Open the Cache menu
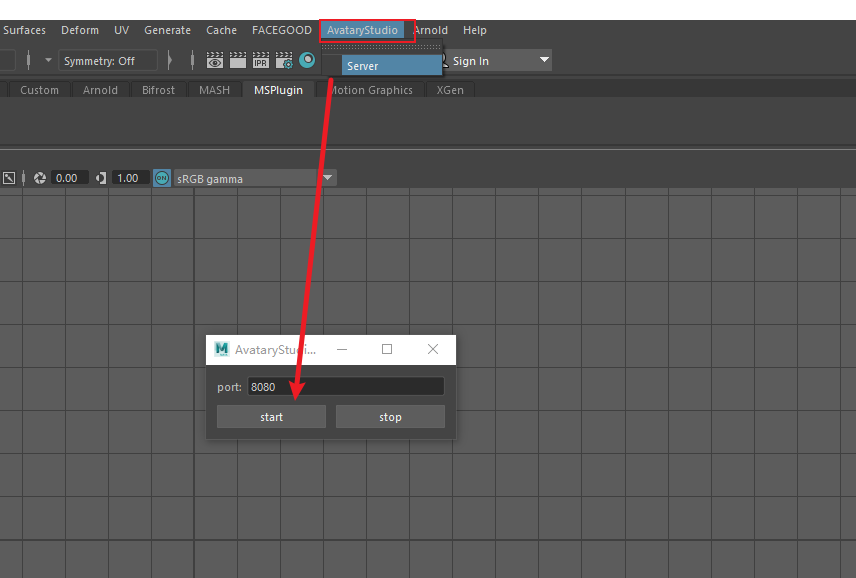 click(221, 31)
